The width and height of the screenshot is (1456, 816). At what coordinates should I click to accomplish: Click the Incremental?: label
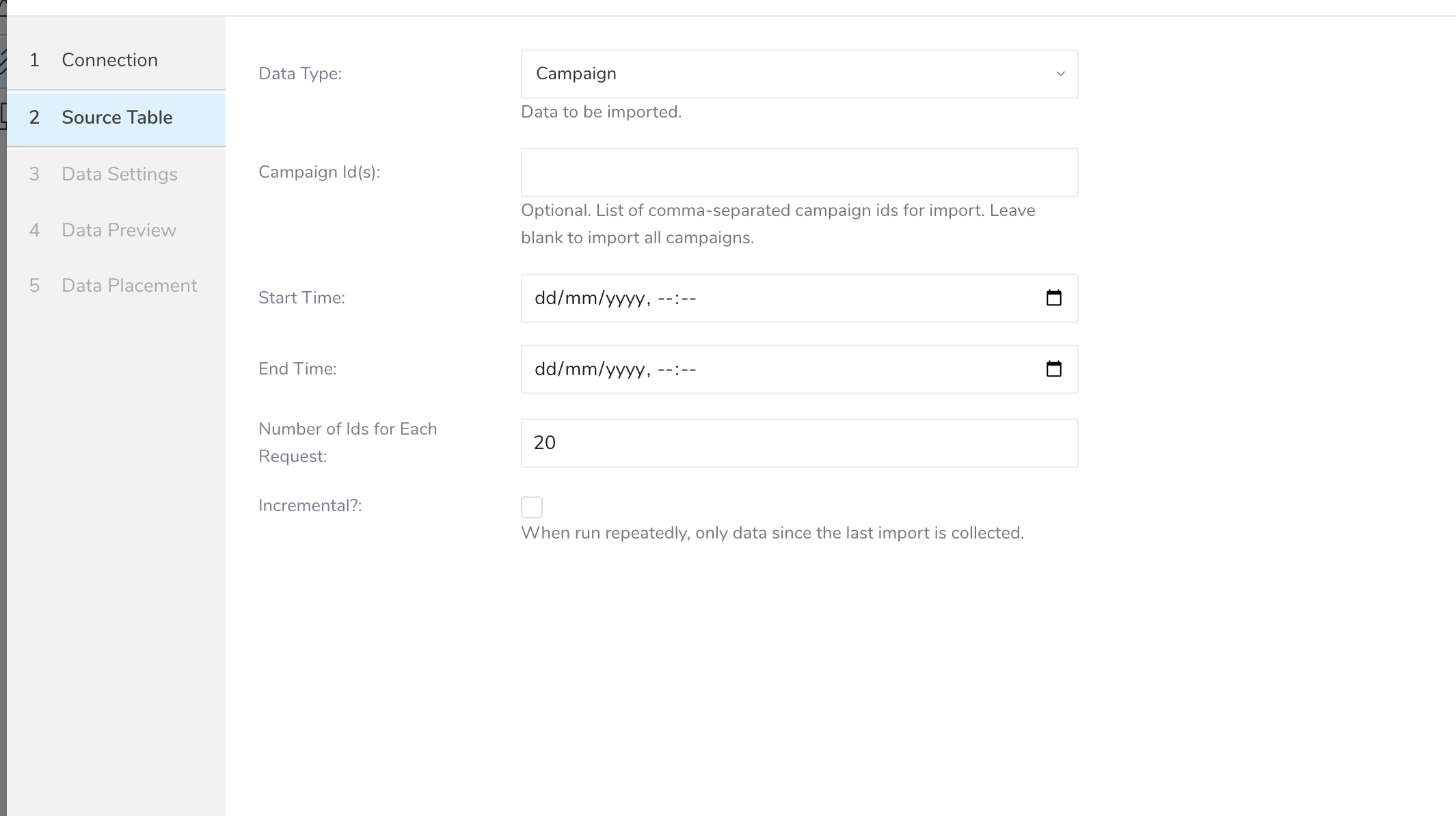pyautogui.click(x=310, y=506)
